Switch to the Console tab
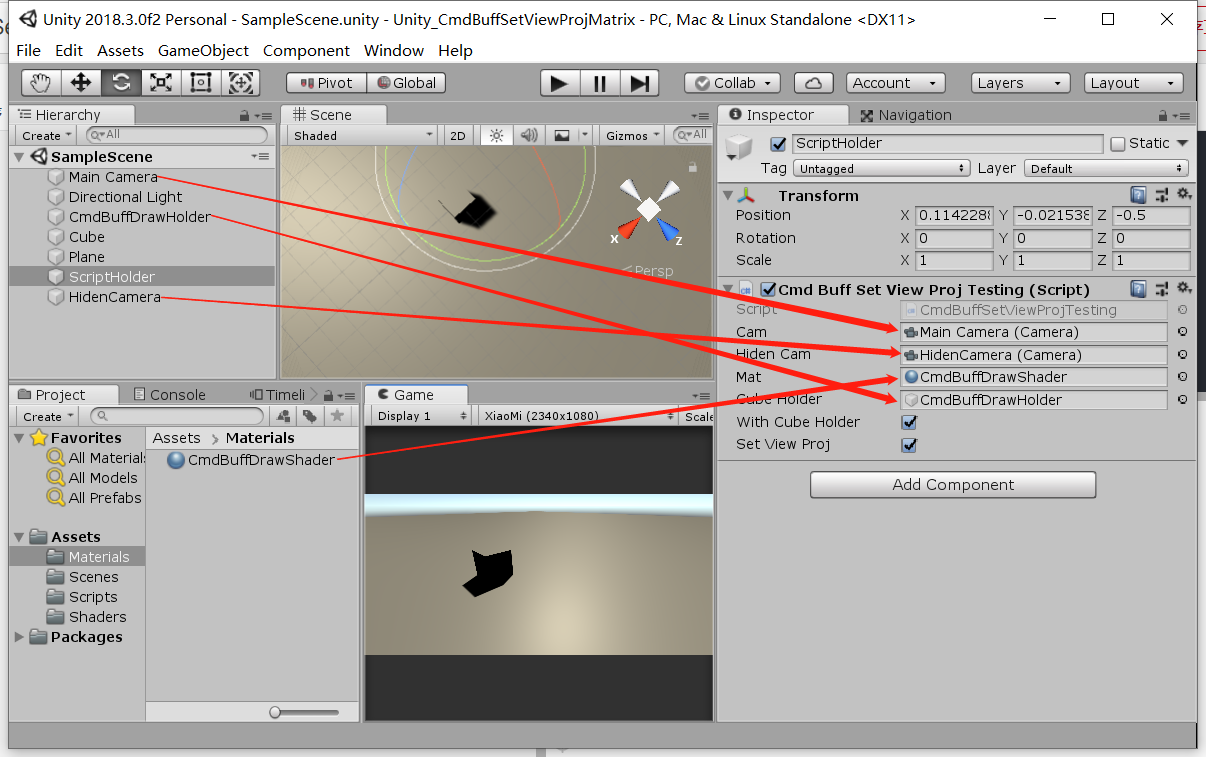The width and height of the screenshot is (1206, 757). tap(168, 395)
